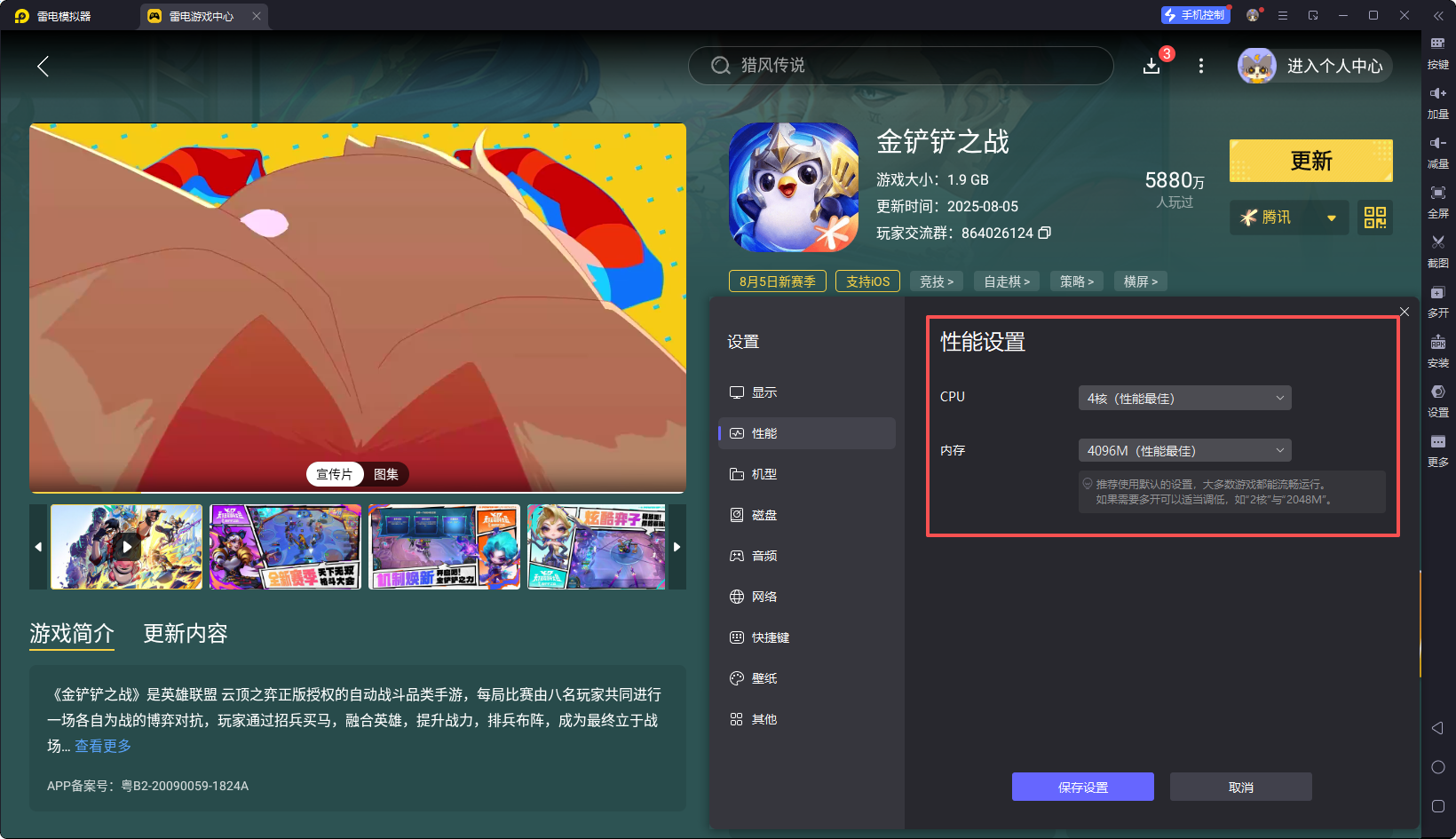Open the downloads icon with badge 3

[1151, 66]
